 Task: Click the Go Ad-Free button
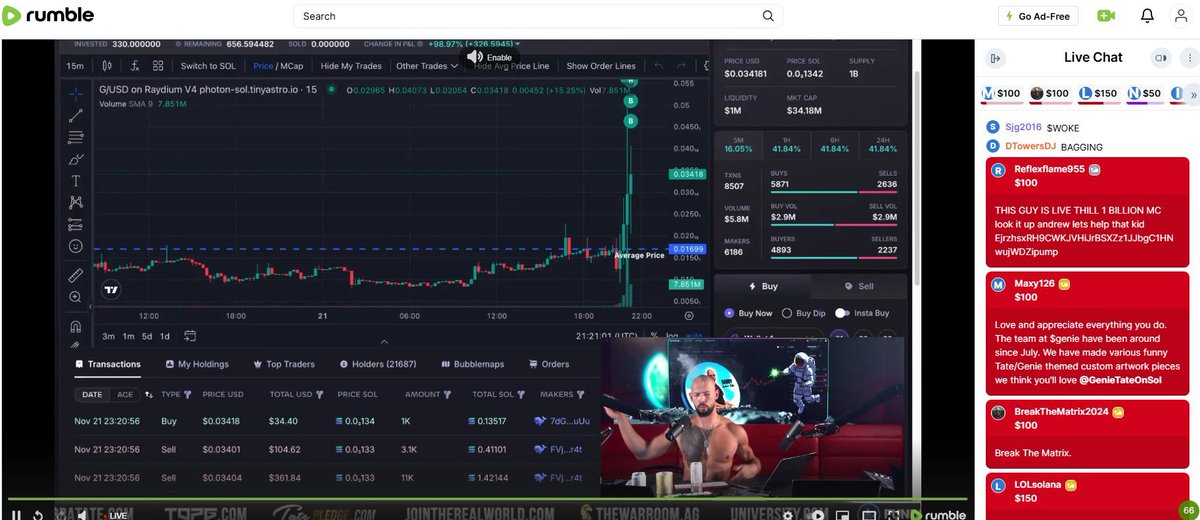pyautogui.click(x=1037, y=16)
